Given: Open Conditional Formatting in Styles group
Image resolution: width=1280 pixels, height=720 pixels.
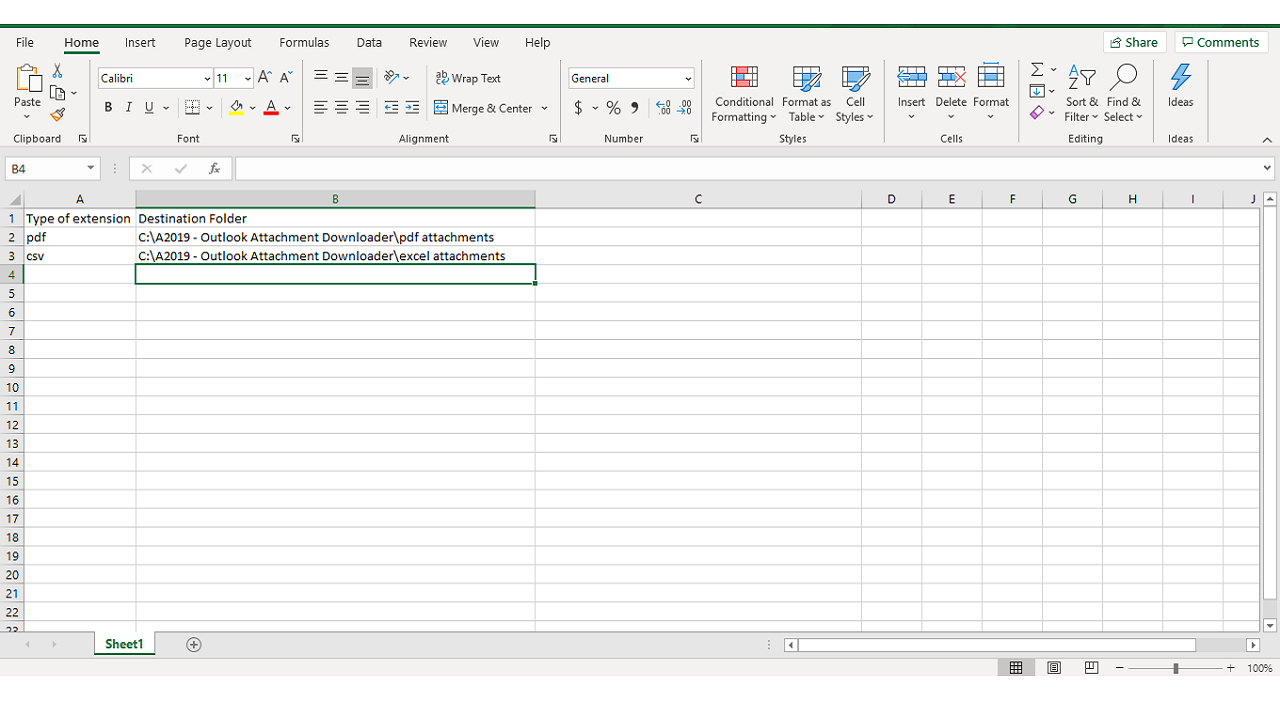Looking at the screenshot, I should click(744, 95).
